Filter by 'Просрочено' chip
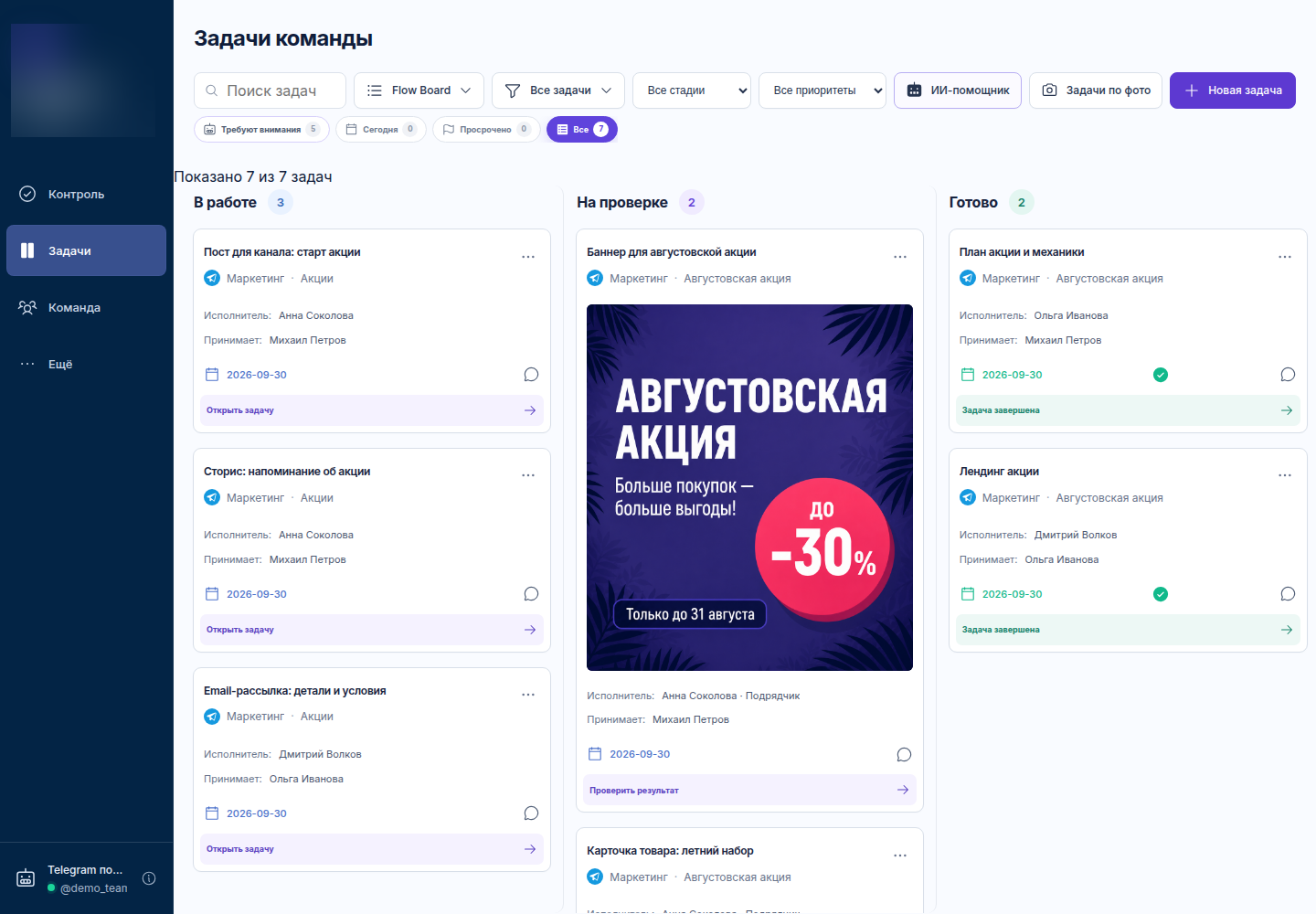The height and width of the screenshot is (914, 1316). (x=485, y=130)
